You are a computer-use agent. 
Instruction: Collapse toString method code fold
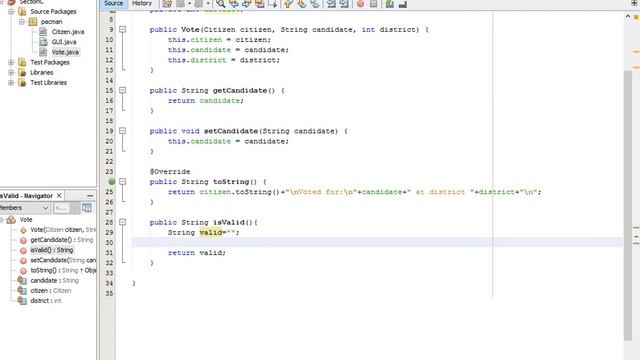click(x=122, y=182)
